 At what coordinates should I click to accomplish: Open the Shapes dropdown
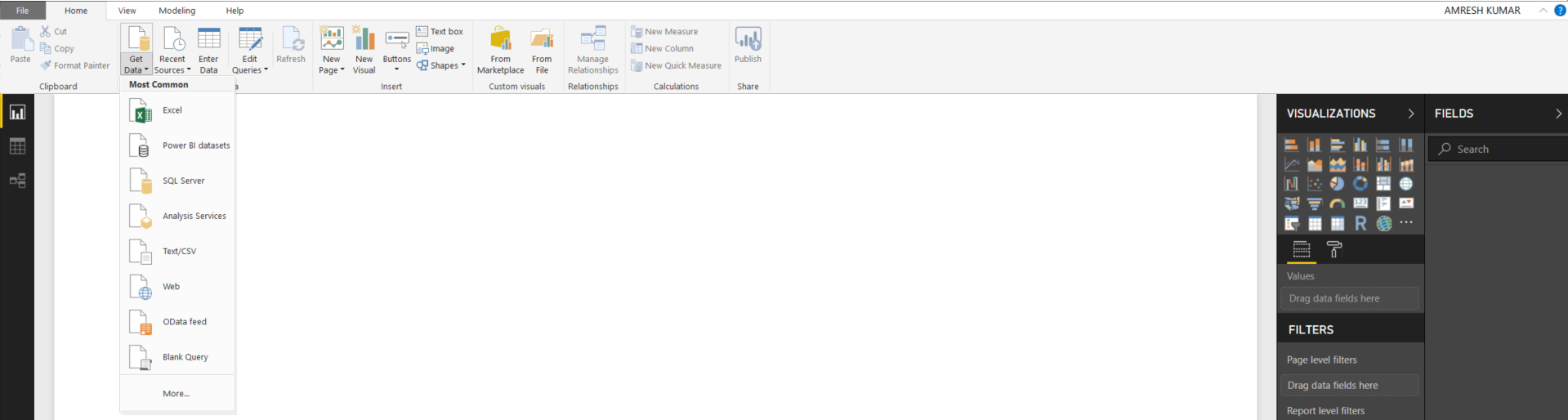441,65
